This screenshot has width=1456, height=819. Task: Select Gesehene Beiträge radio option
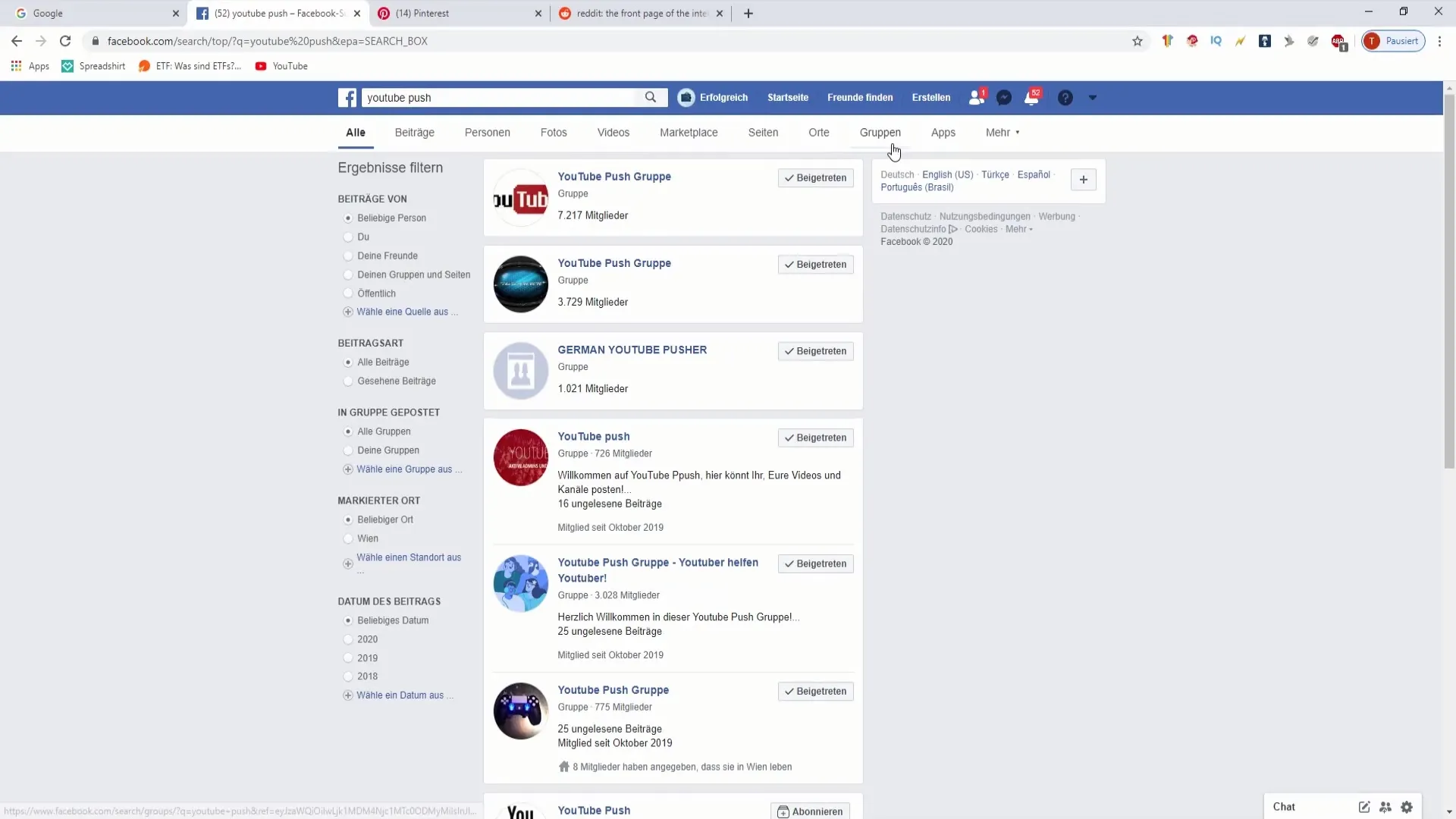click(x=348, y=381)
